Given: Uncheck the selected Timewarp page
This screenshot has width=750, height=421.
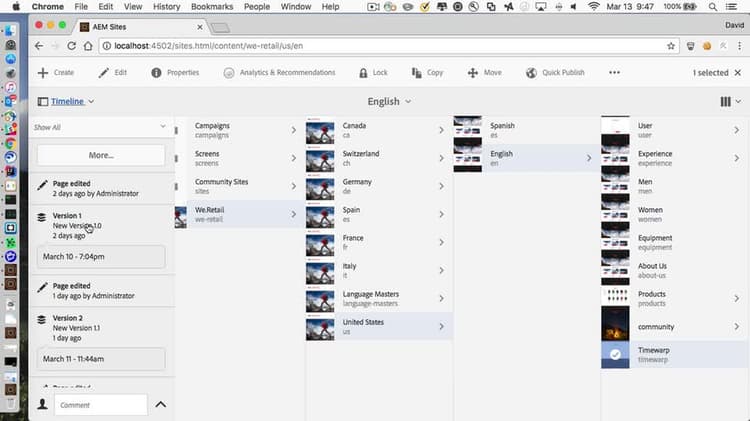Looking at the screenshot, I should click(x=615, y=355).
